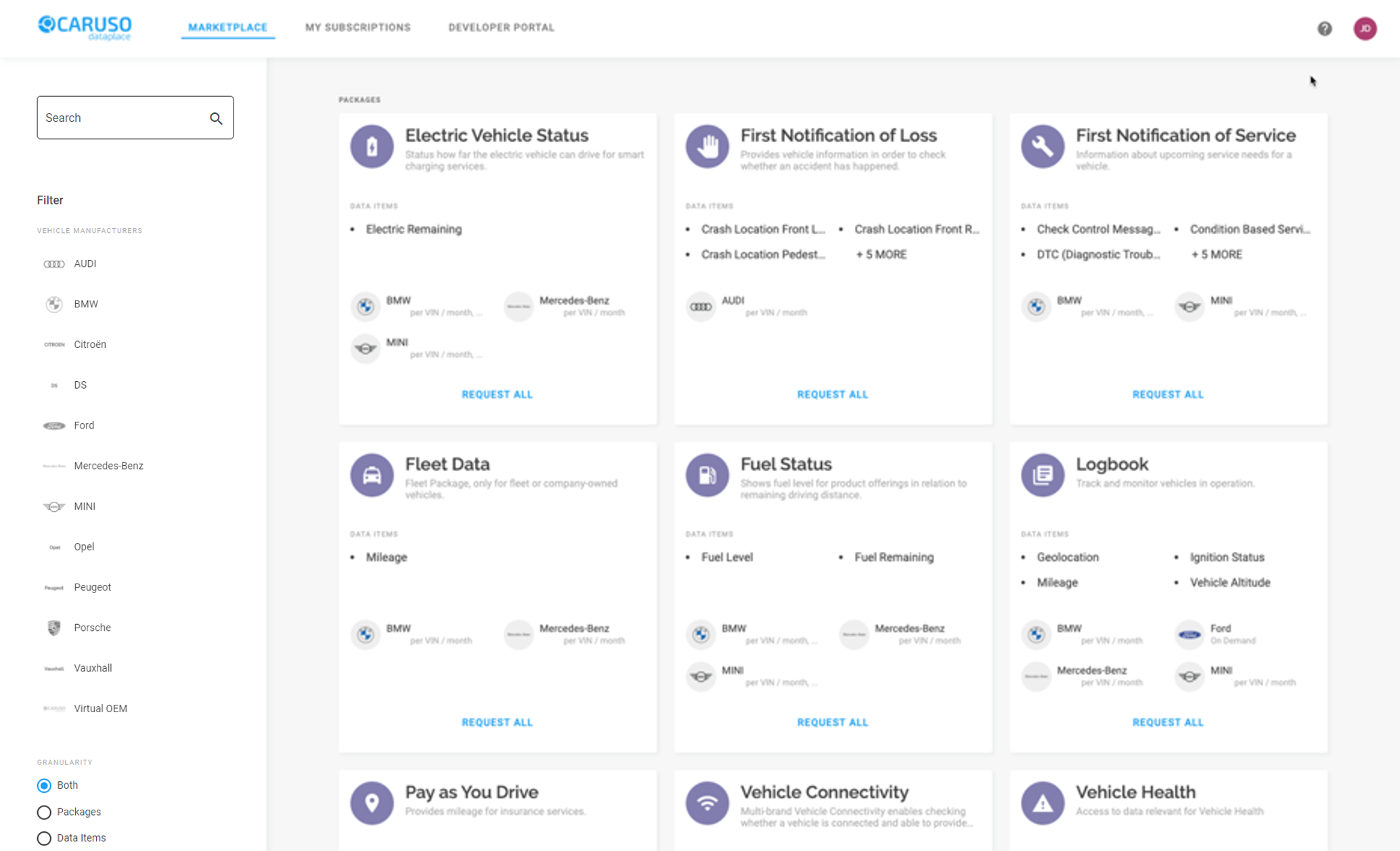Click the Geolocation data item in Logbook
Screen dimensions: 1400x851
[1068, 558]
